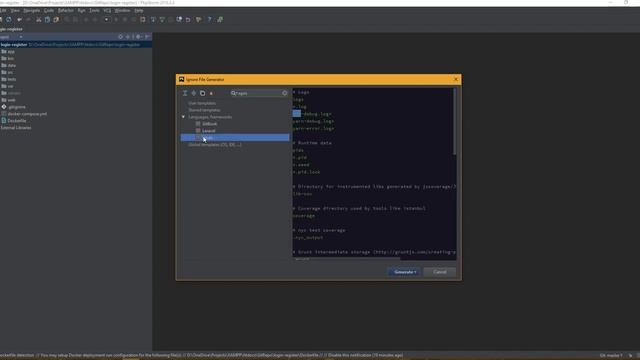Open the Project view dropdown arrow

pos(21,37)
